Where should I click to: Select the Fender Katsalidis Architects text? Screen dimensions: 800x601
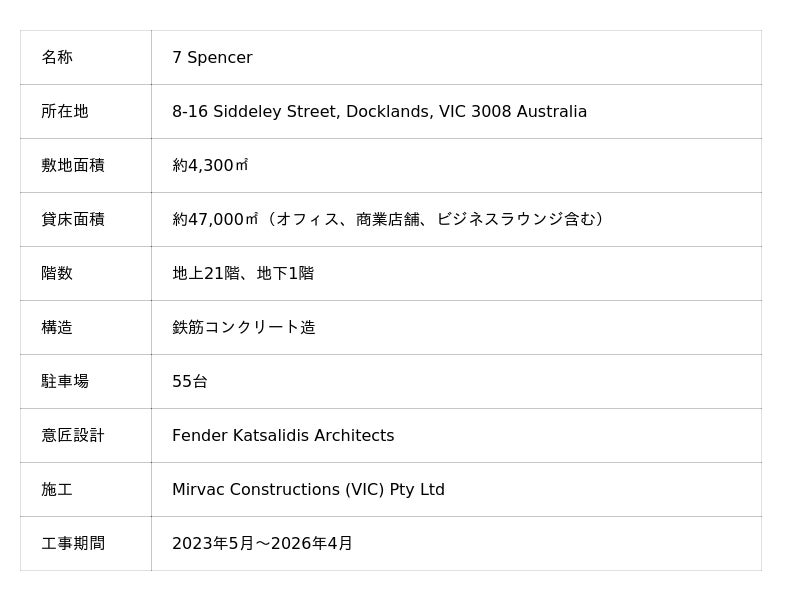pyautogui.click(x=283, y=436)
